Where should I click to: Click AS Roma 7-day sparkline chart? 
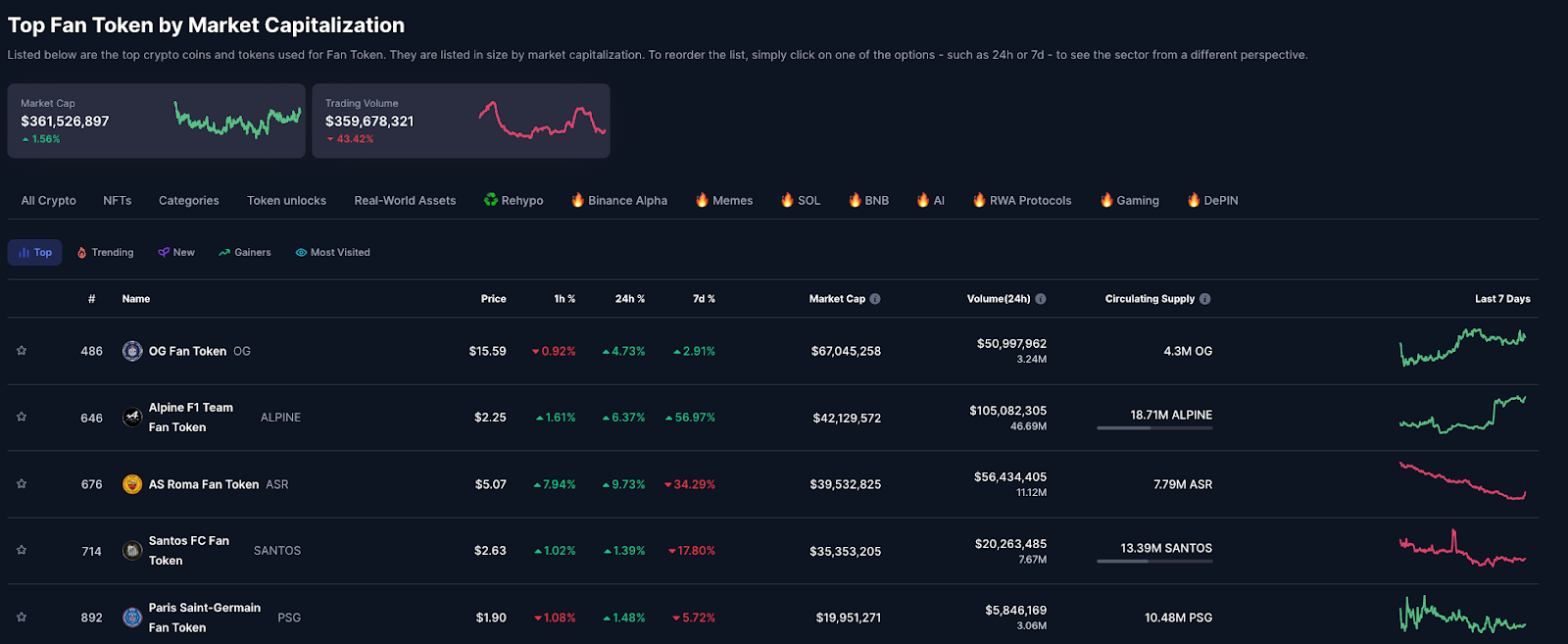1463,481
